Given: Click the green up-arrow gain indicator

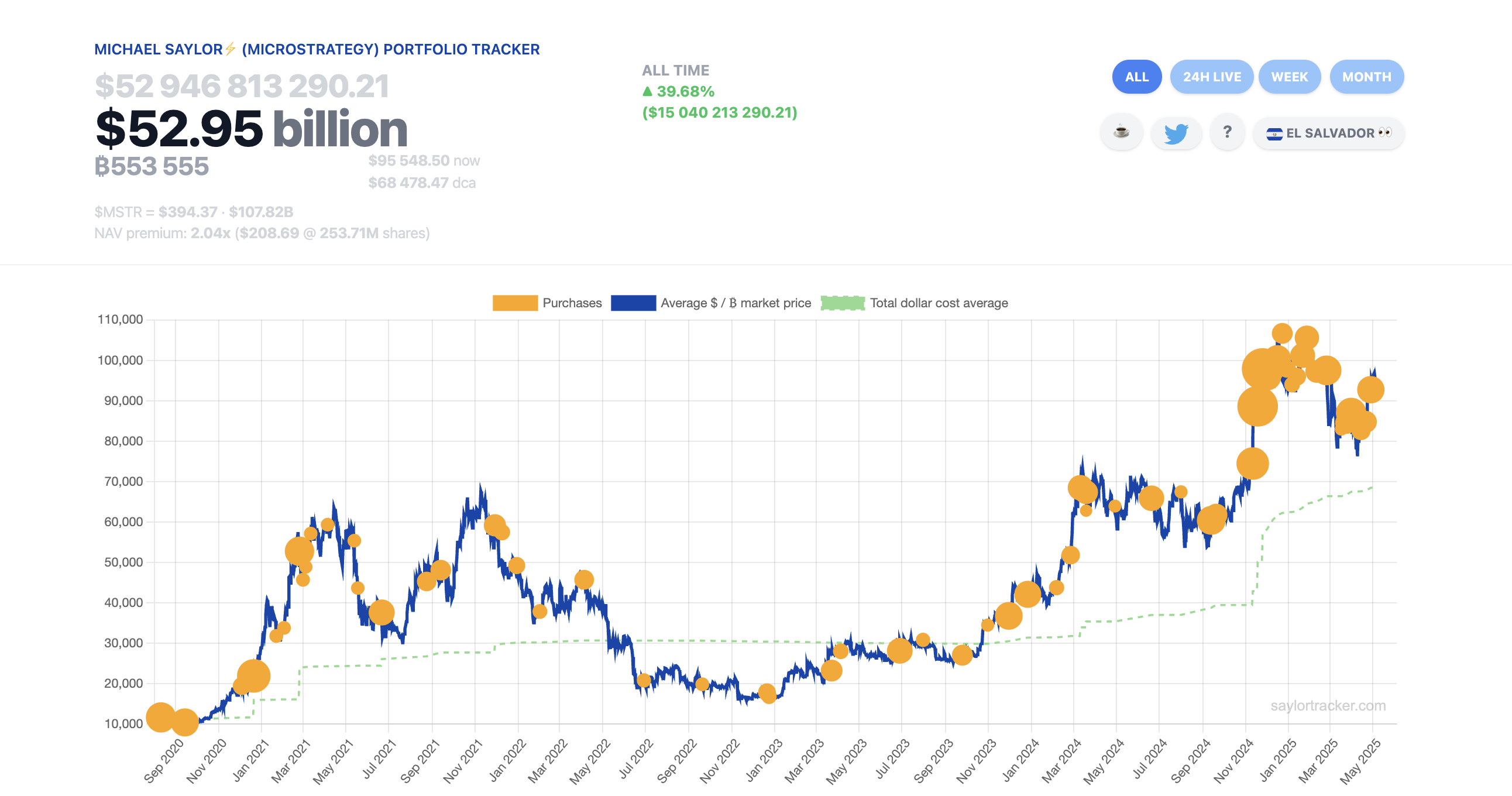Looking at the screenshot, I should point(647,91).
